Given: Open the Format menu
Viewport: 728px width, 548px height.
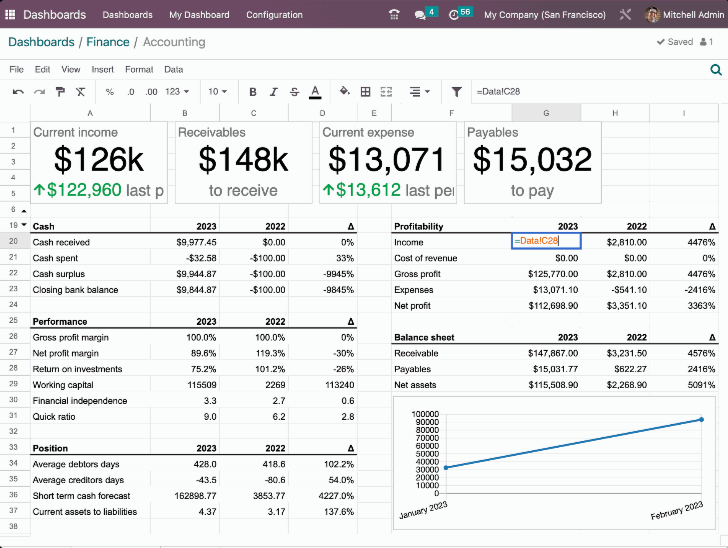Looking at the screenshot, I should pyautogui.click(x=139, y=70).
